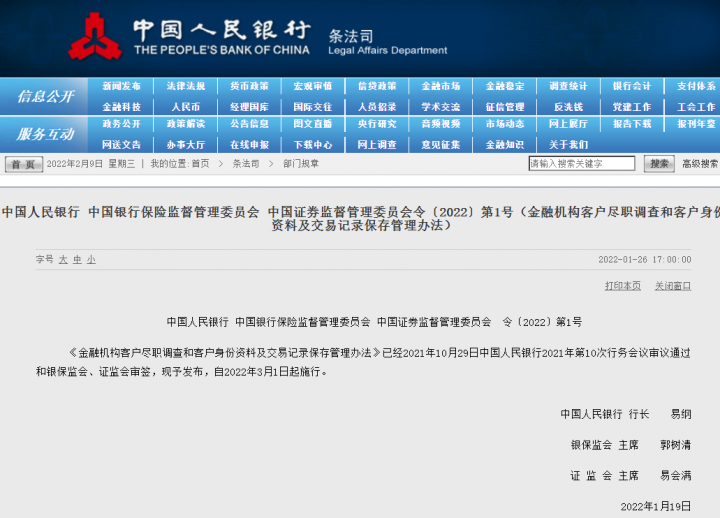Viewport: 720px width, 518px height.
Task: Open 金融科技 navigation item
Action: 121,107
